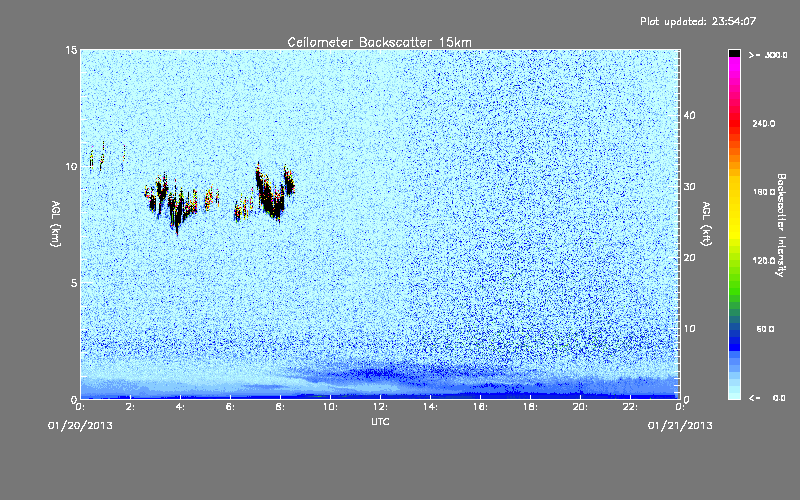Click the '01/21/2013' end date

pyautogui.click(x=680, y=426)
